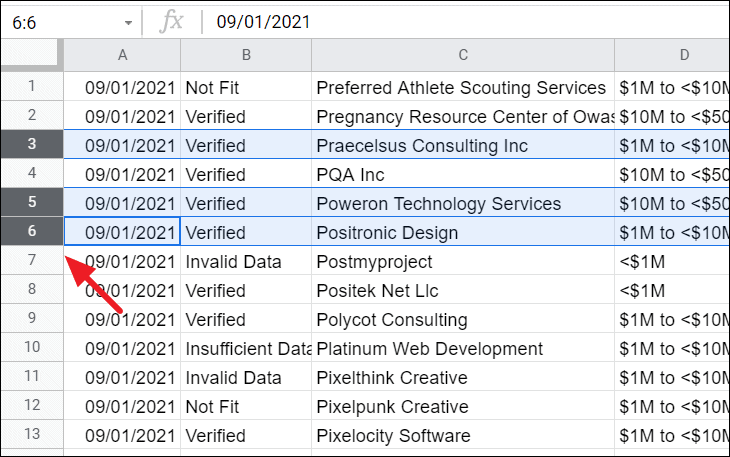730x457 pixels.
Task: Click cell containing Preferred Athlete Scouting Services
Action: (461, 88)
